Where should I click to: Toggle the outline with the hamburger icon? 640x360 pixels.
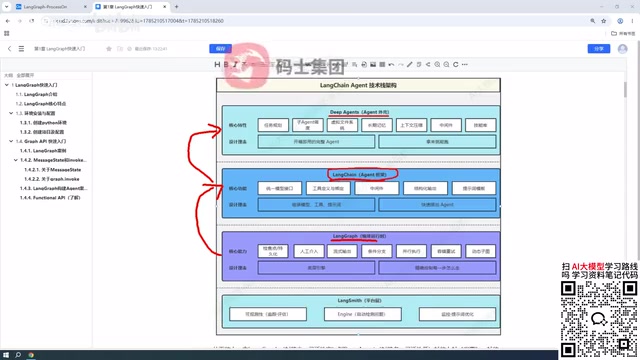tap(21, 49)
